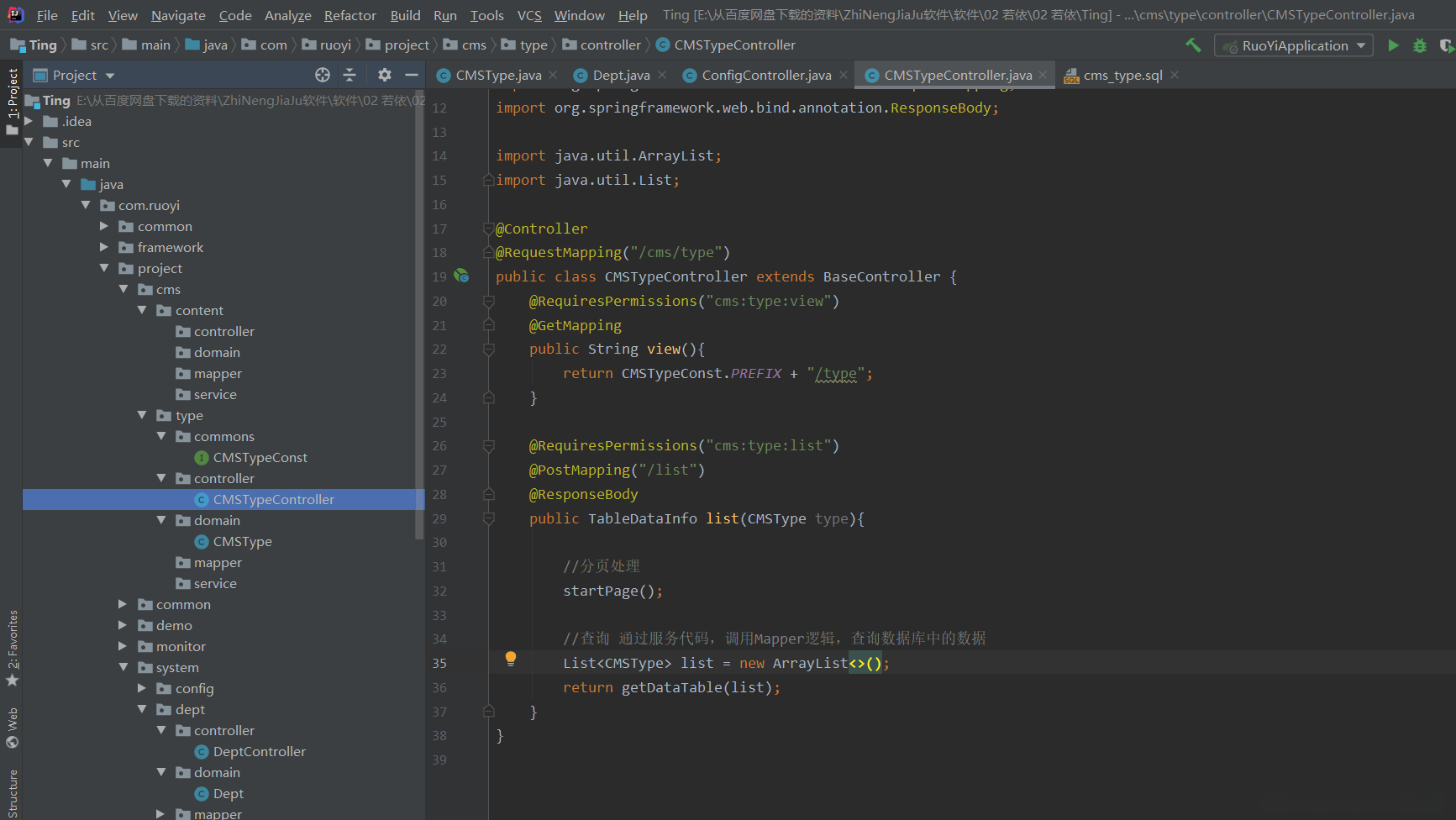This screenshot has height=820, width=1456.
Task: Click the Spring bean gutter icon on line 19
Action: 462,276
